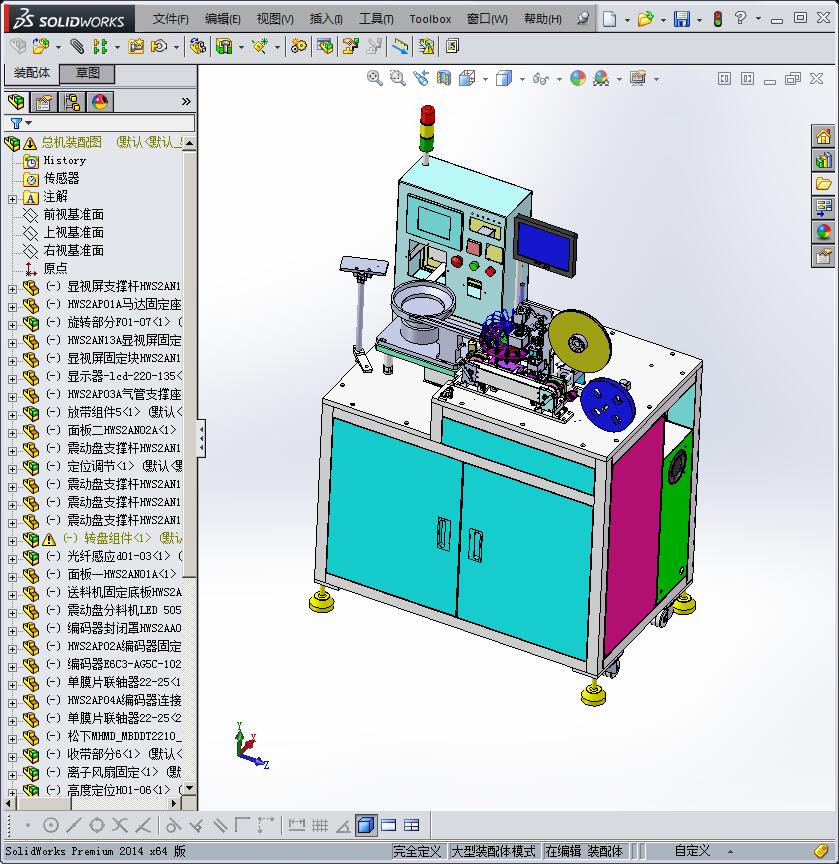Click the New document icon
The width and height of the screenshot is (839, 864).
pyautogui.click(x=609, y=19)
